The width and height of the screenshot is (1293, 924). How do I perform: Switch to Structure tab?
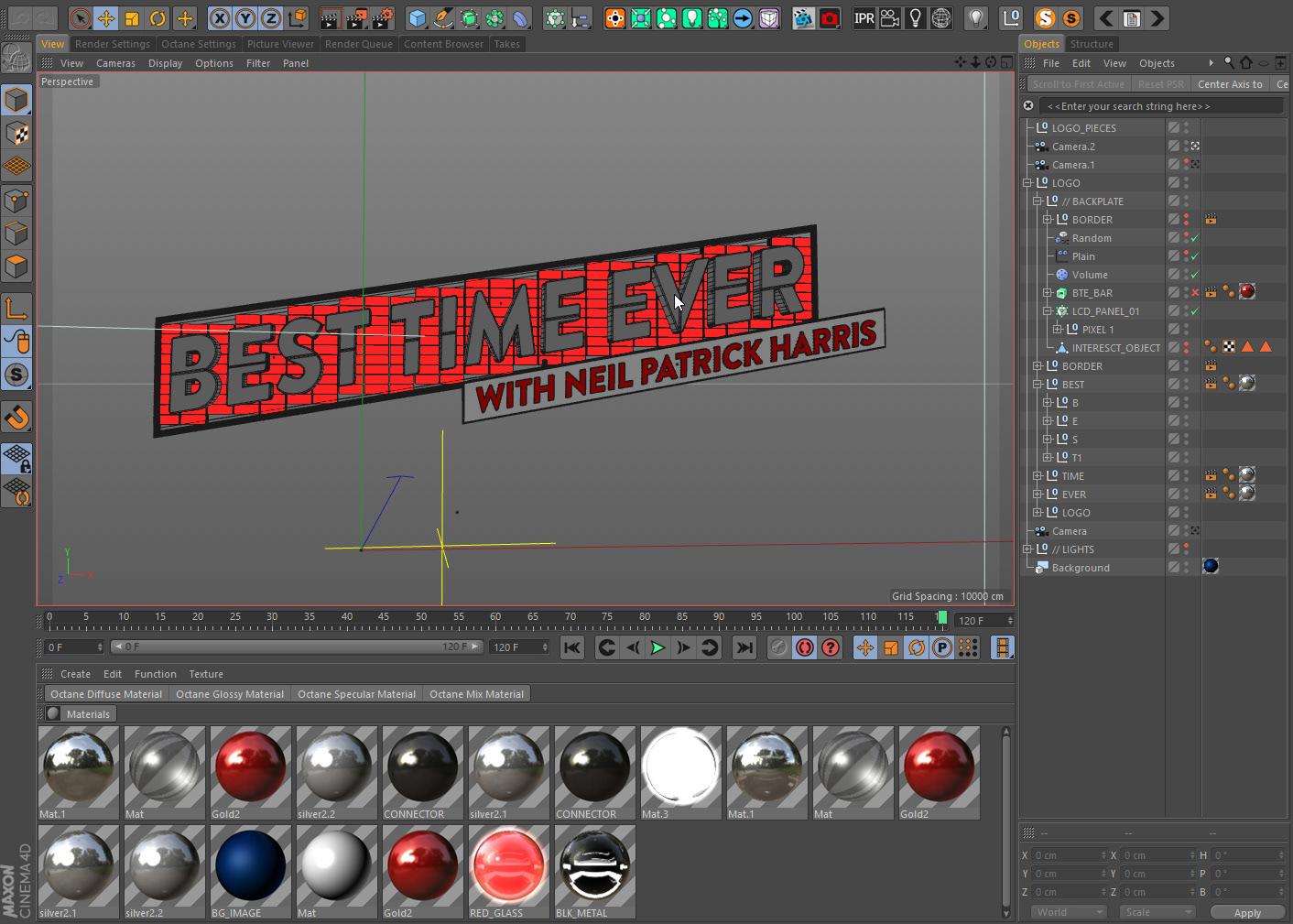pos(1092,44)
